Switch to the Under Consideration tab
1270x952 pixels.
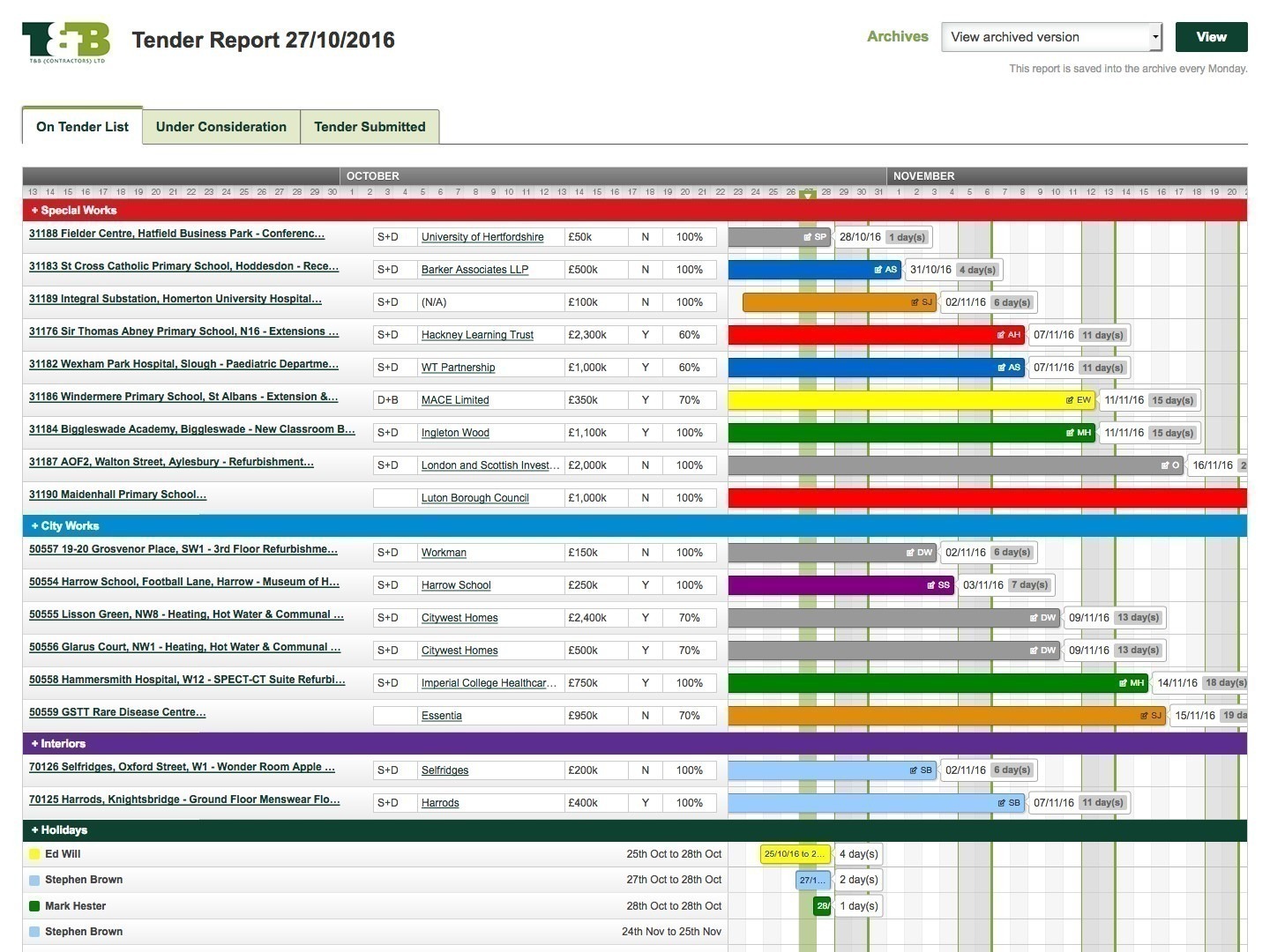[x=220, y=127]
